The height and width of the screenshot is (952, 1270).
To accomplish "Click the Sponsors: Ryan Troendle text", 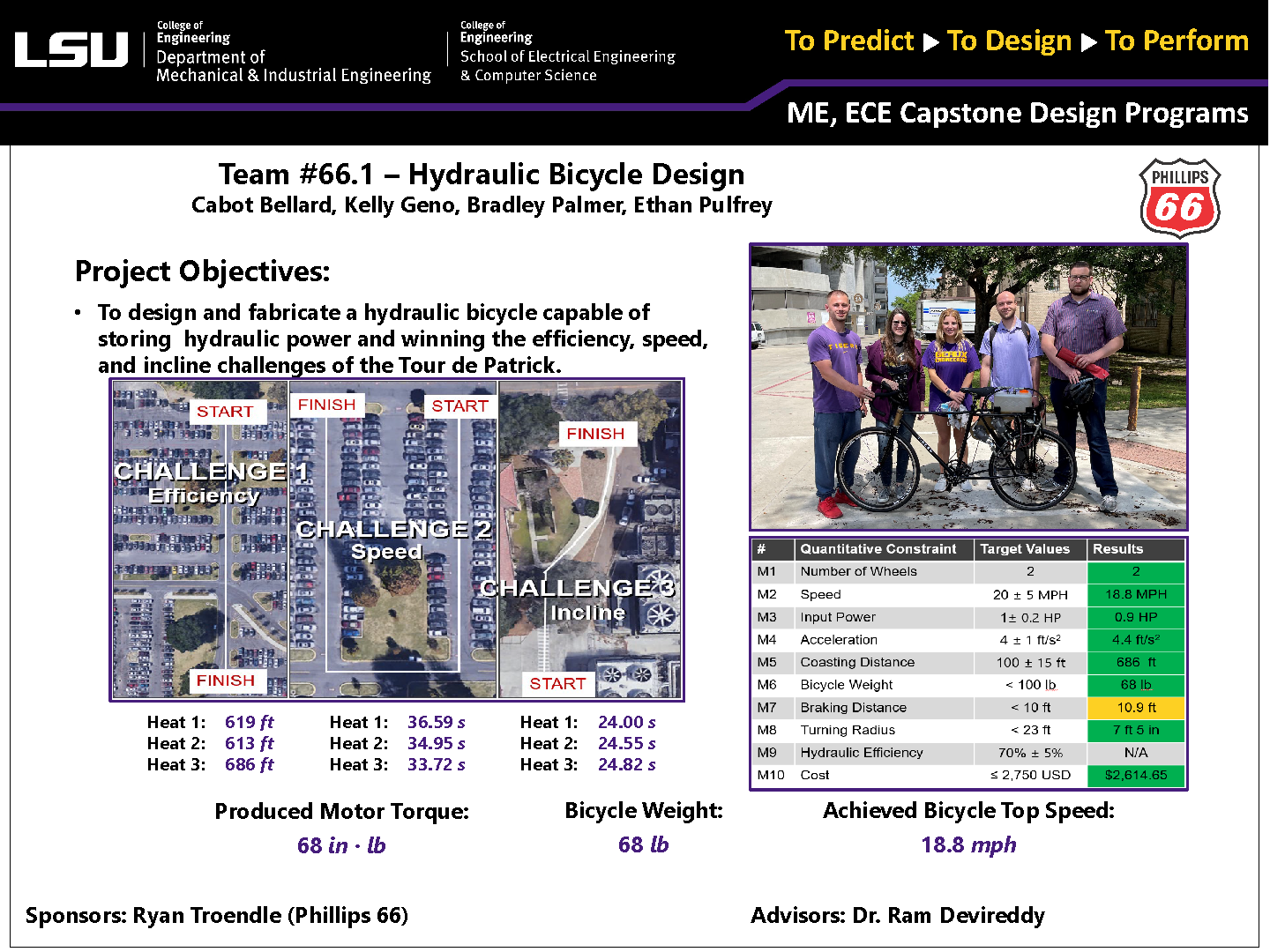I will (217, 916).
